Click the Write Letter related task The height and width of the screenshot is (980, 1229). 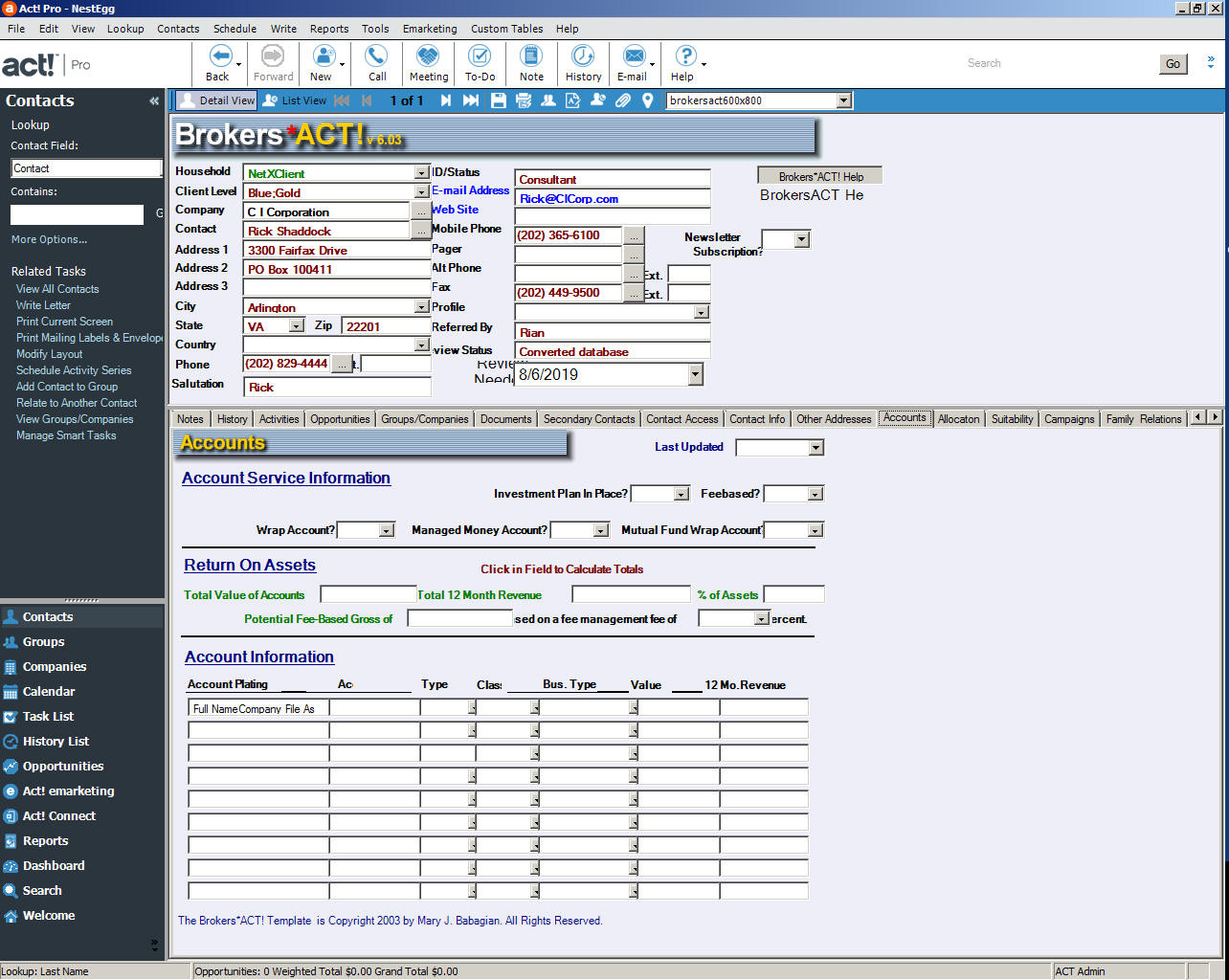coord(43,305)
